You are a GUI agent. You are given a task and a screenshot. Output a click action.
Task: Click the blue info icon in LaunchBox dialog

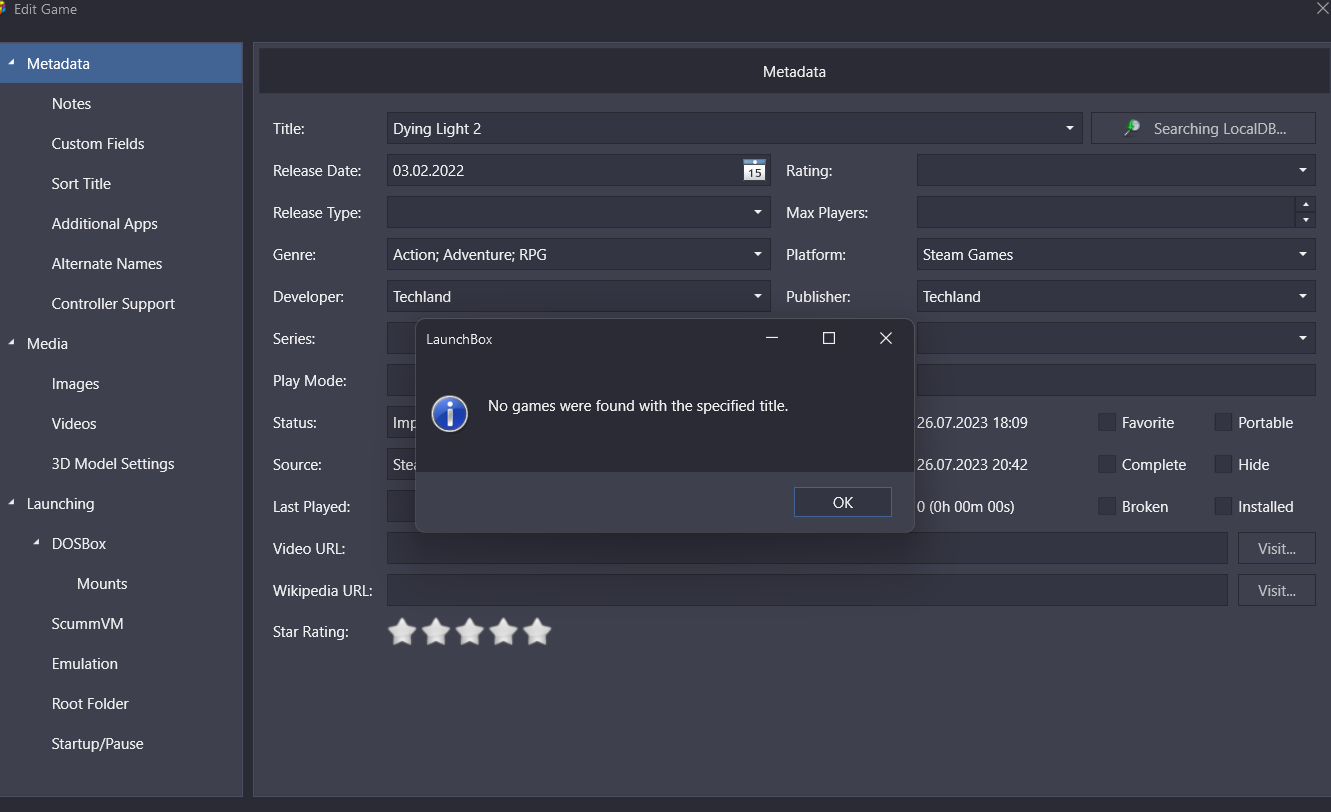[x=450, y=412]
